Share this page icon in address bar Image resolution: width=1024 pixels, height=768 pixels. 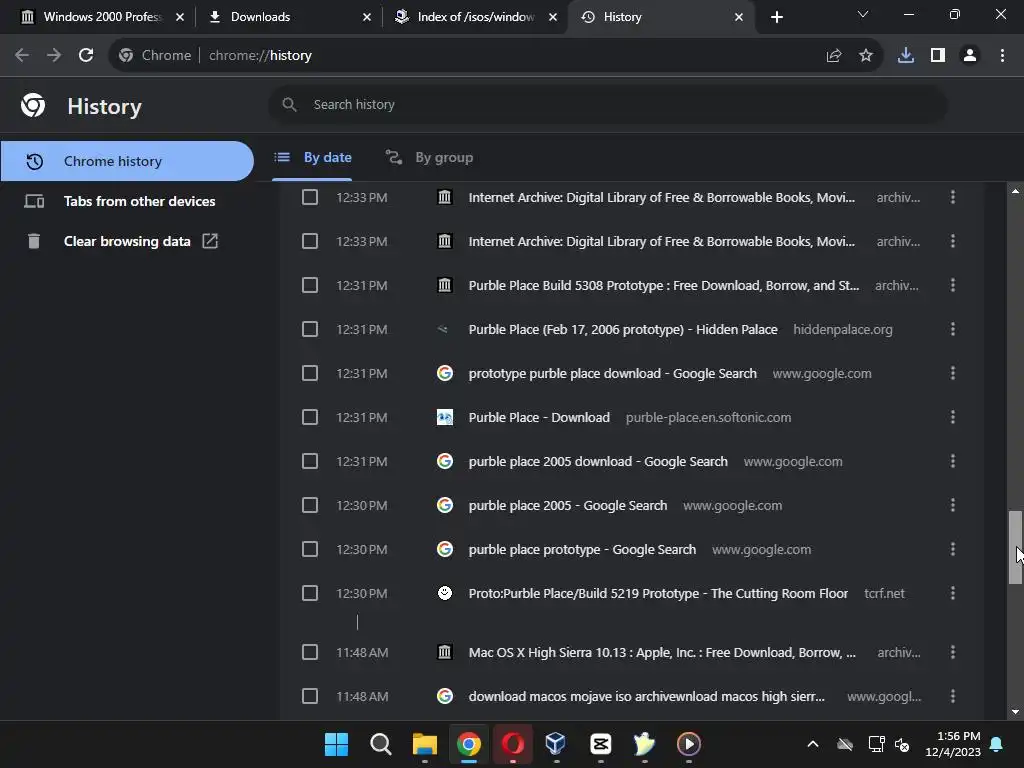(833, 56)
